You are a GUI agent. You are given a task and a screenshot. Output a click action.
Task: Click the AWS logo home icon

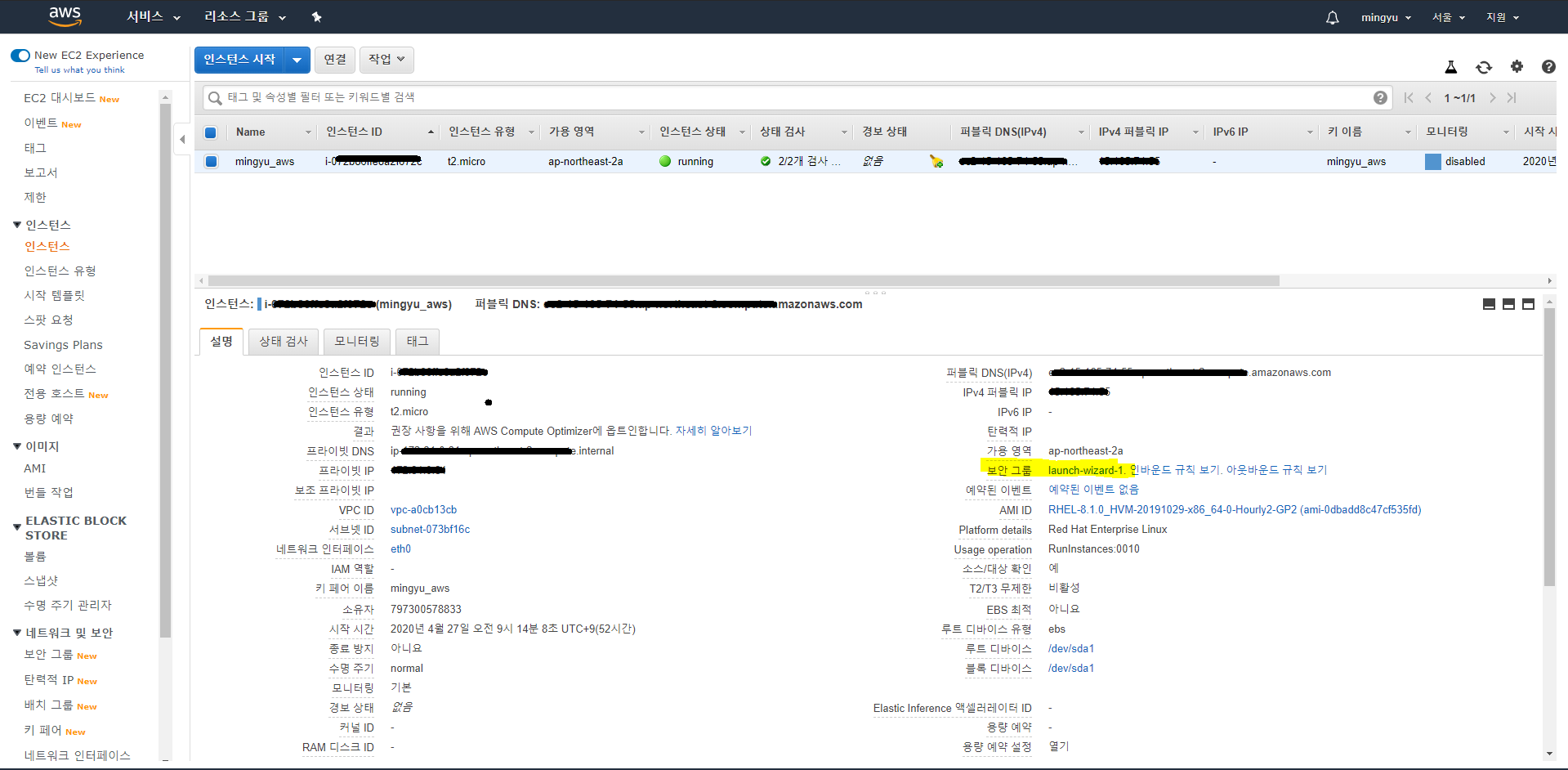coord(65,16)
